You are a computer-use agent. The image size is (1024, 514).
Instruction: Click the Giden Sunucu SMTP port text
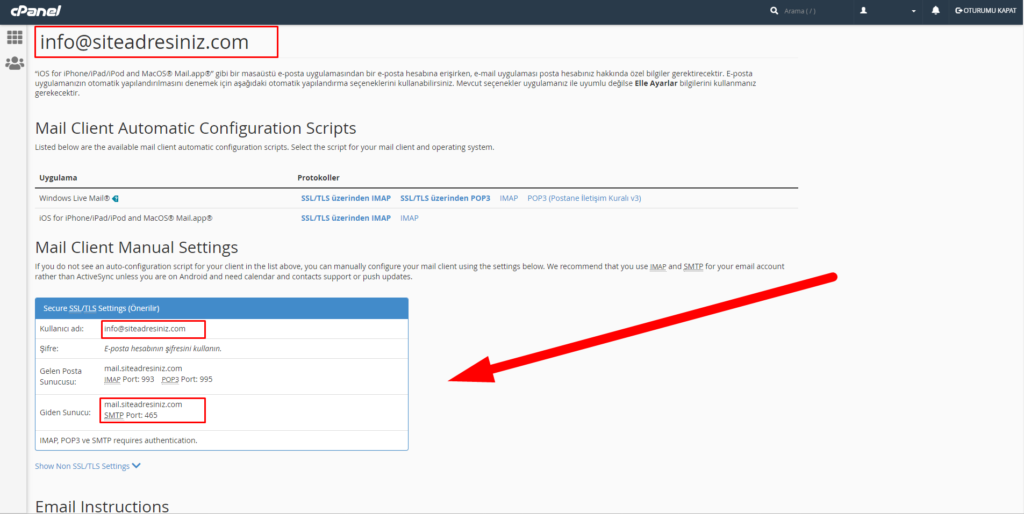(x=131, y=415)
